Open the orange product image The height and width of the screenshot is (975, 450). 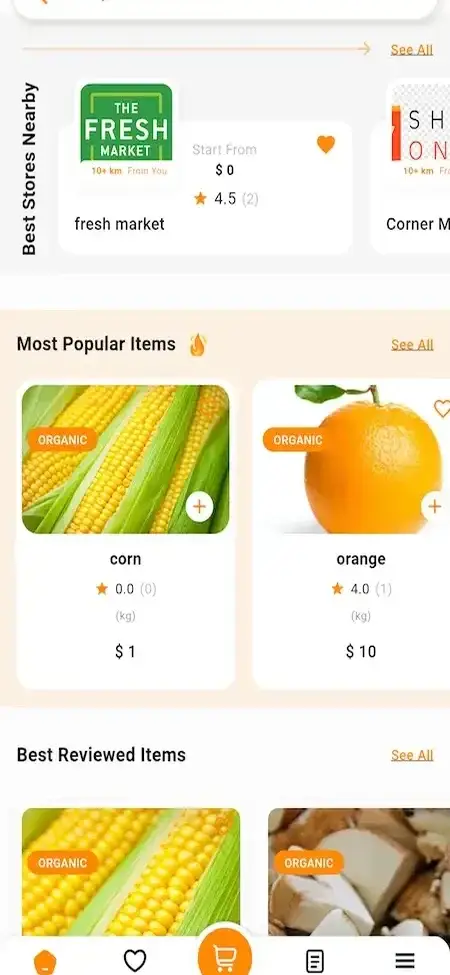(353, 457)
